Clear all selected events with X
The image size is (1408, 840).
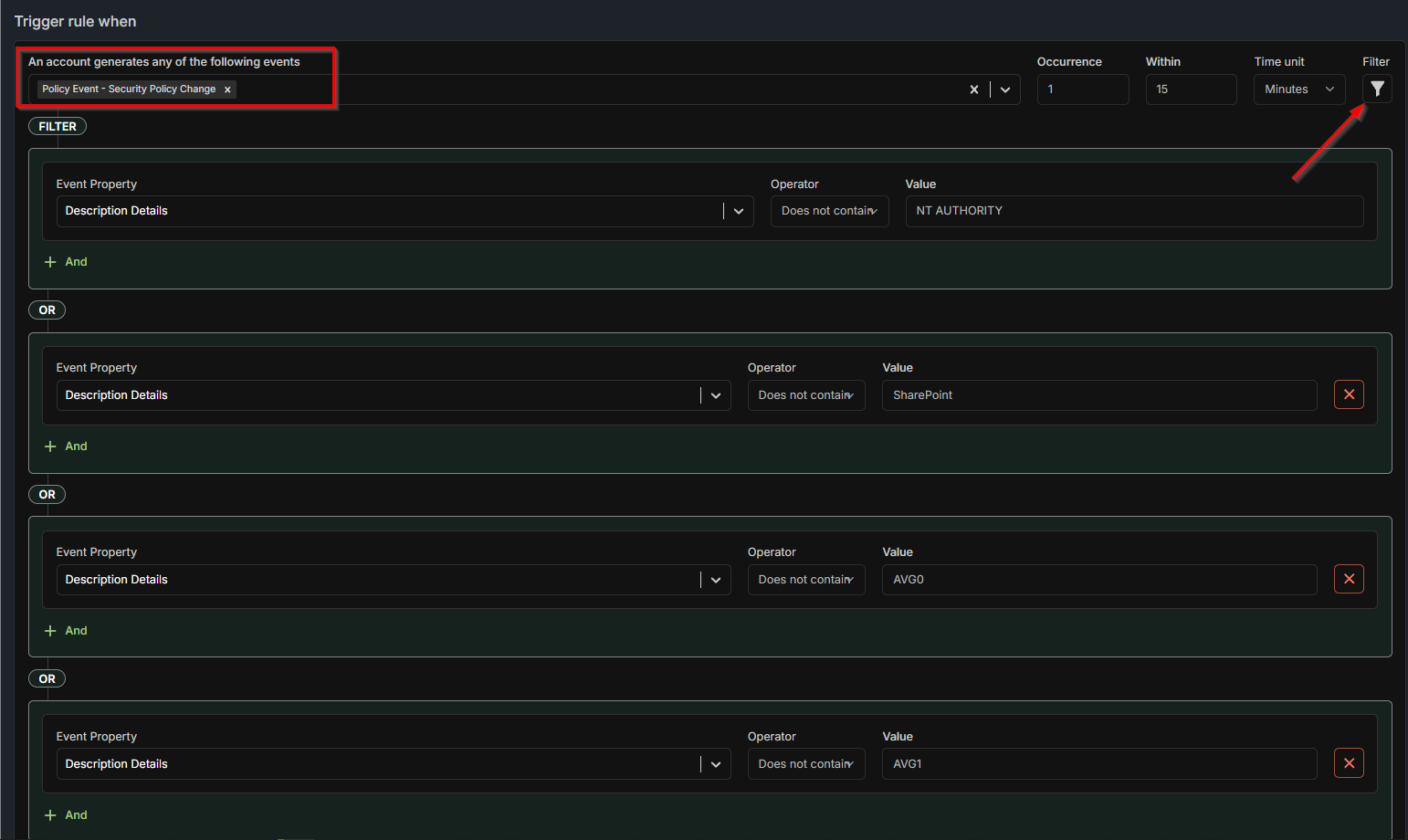(x=974, y=89)
